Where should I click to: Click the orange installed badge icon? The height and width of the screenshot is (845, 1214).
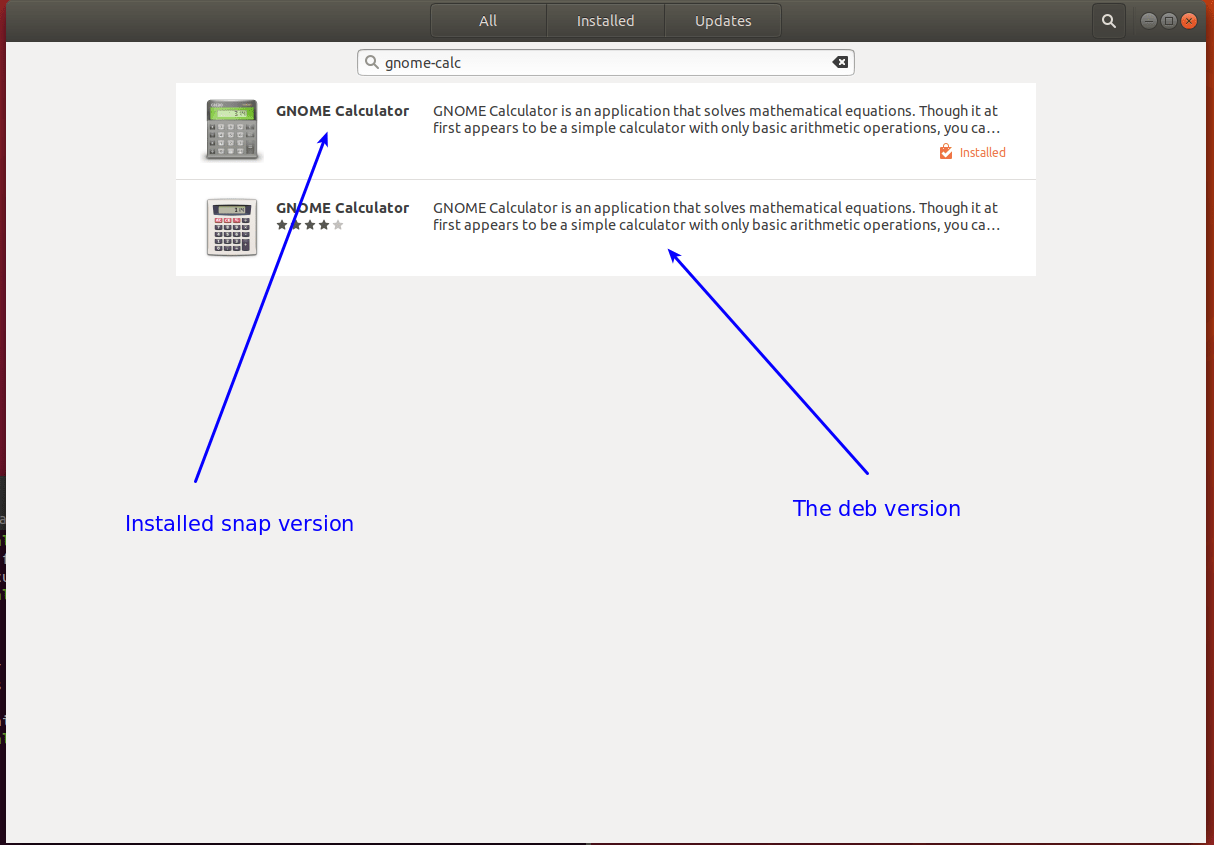pyautogui.click(x=946, y=152)
